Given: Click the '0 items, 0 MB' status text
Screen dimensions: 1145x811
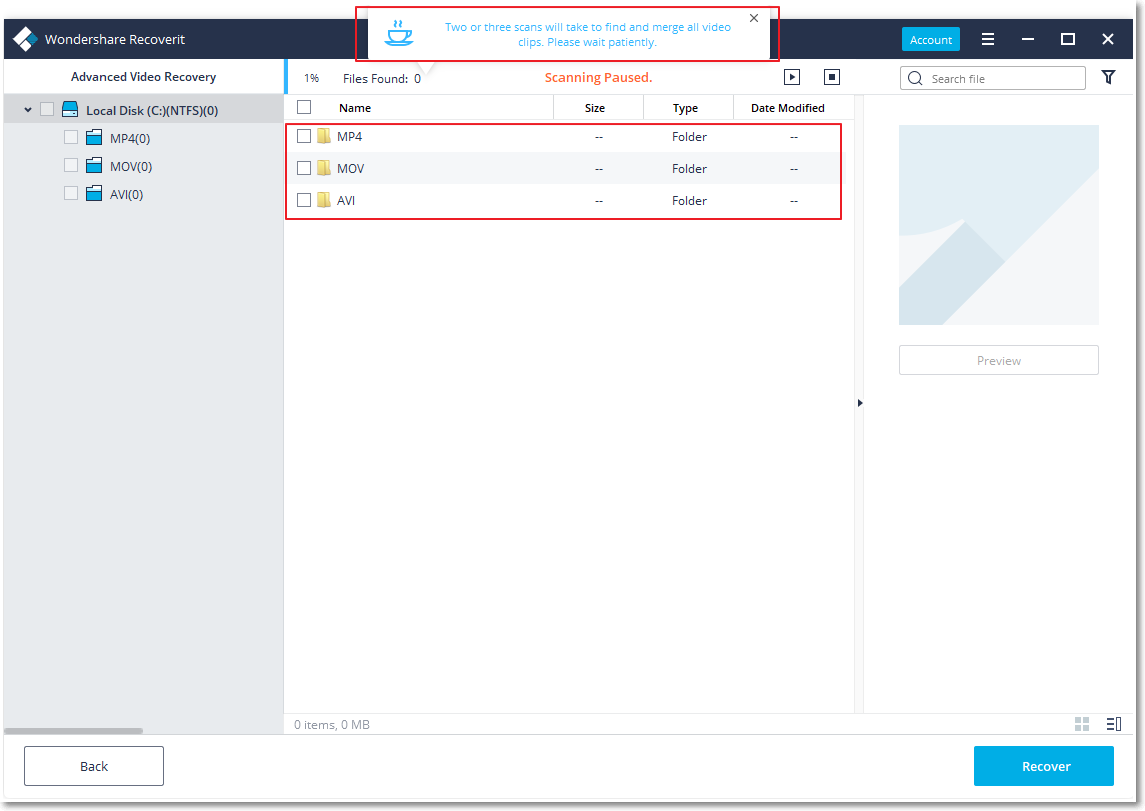Looking at the screenshot, I should point(332,724).
